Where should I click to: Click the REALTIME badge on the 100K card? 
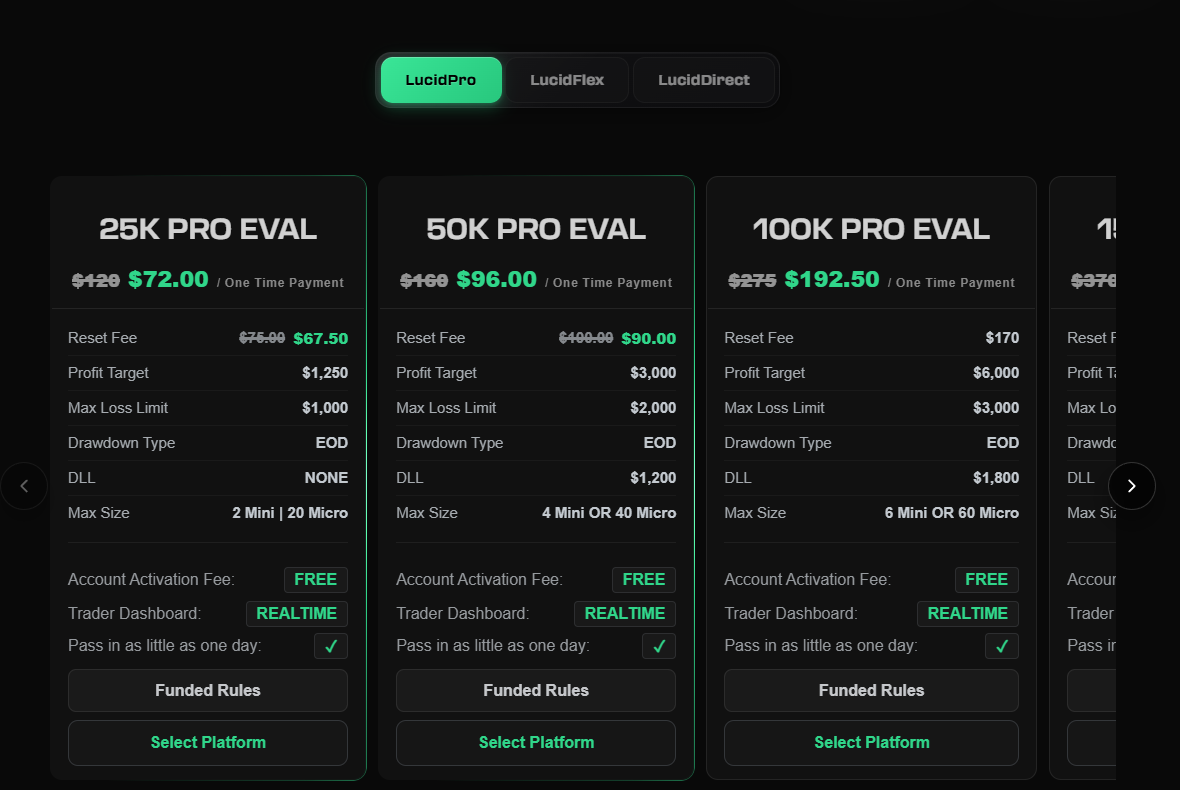(967, 613)
